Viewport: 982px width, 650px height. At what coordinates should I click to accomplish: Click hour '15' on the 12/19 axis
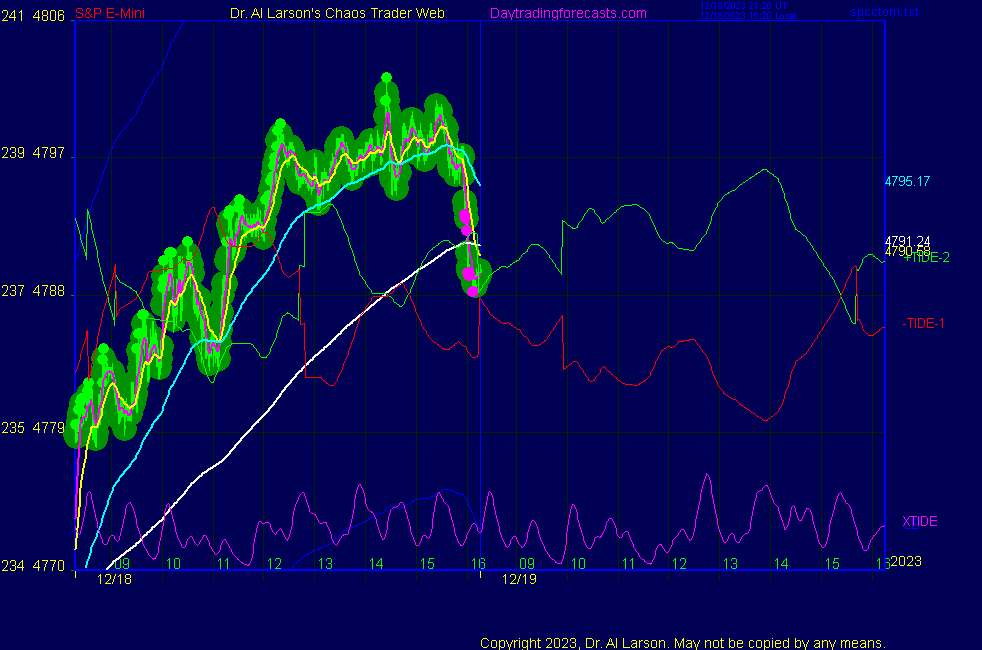pos(832,564)
